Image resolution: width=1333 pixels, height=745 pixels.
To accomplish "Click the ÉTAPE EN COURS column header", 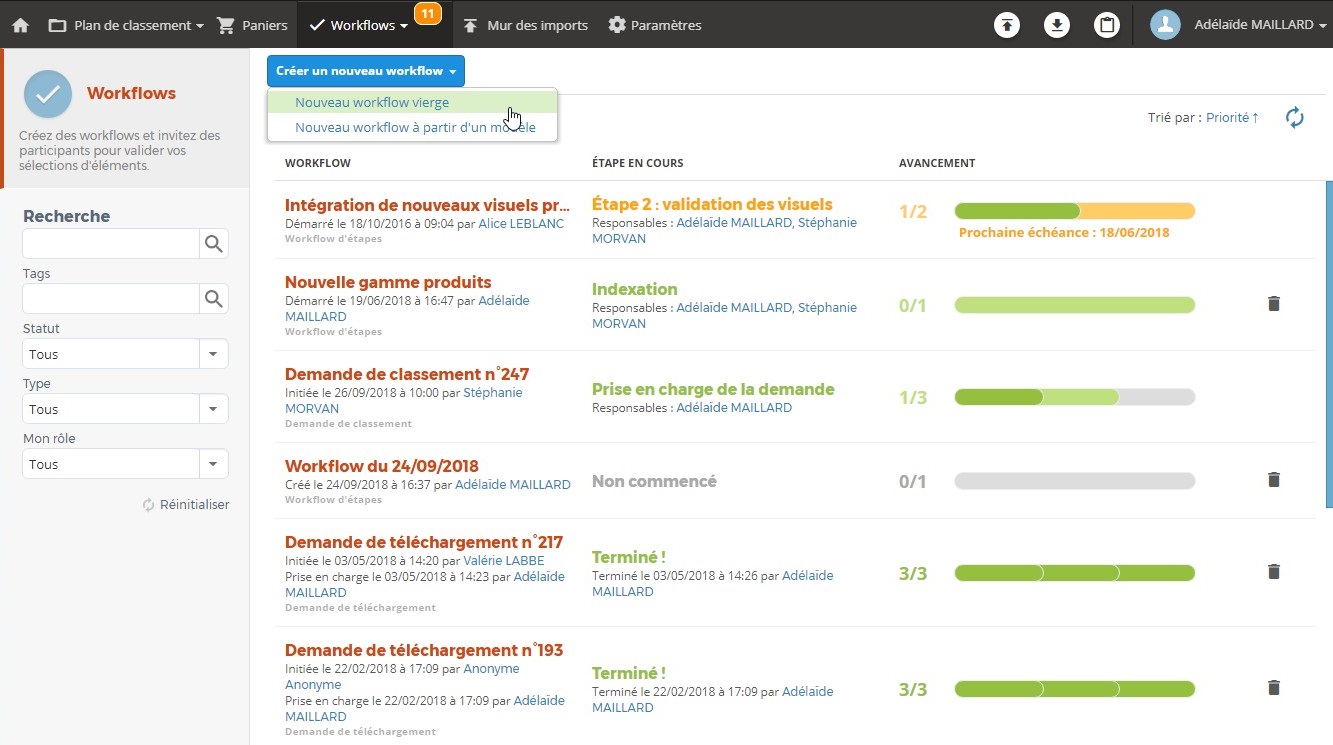I will [638, 163].
